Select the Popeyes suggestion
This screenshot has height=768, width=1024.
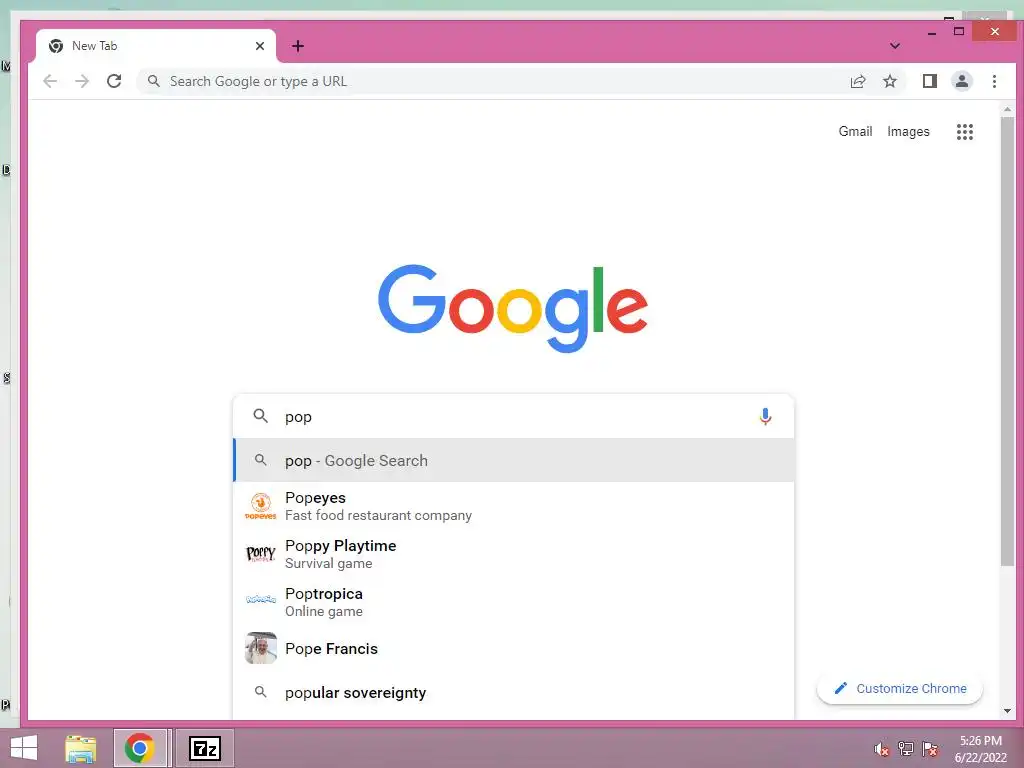[513, 506]
